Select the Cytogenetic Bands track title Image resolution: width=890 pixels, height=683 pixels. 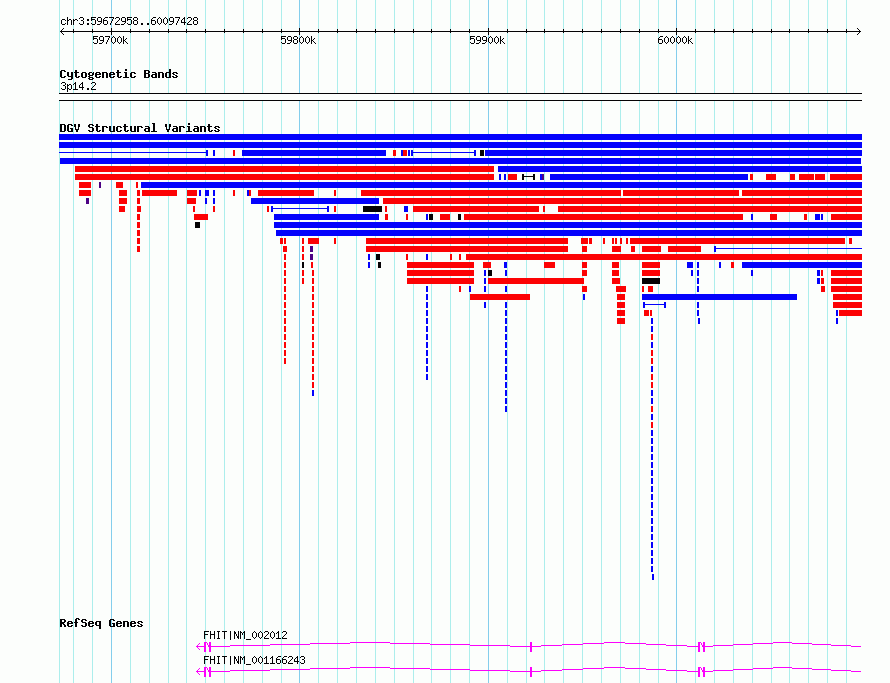coord(119,74)
